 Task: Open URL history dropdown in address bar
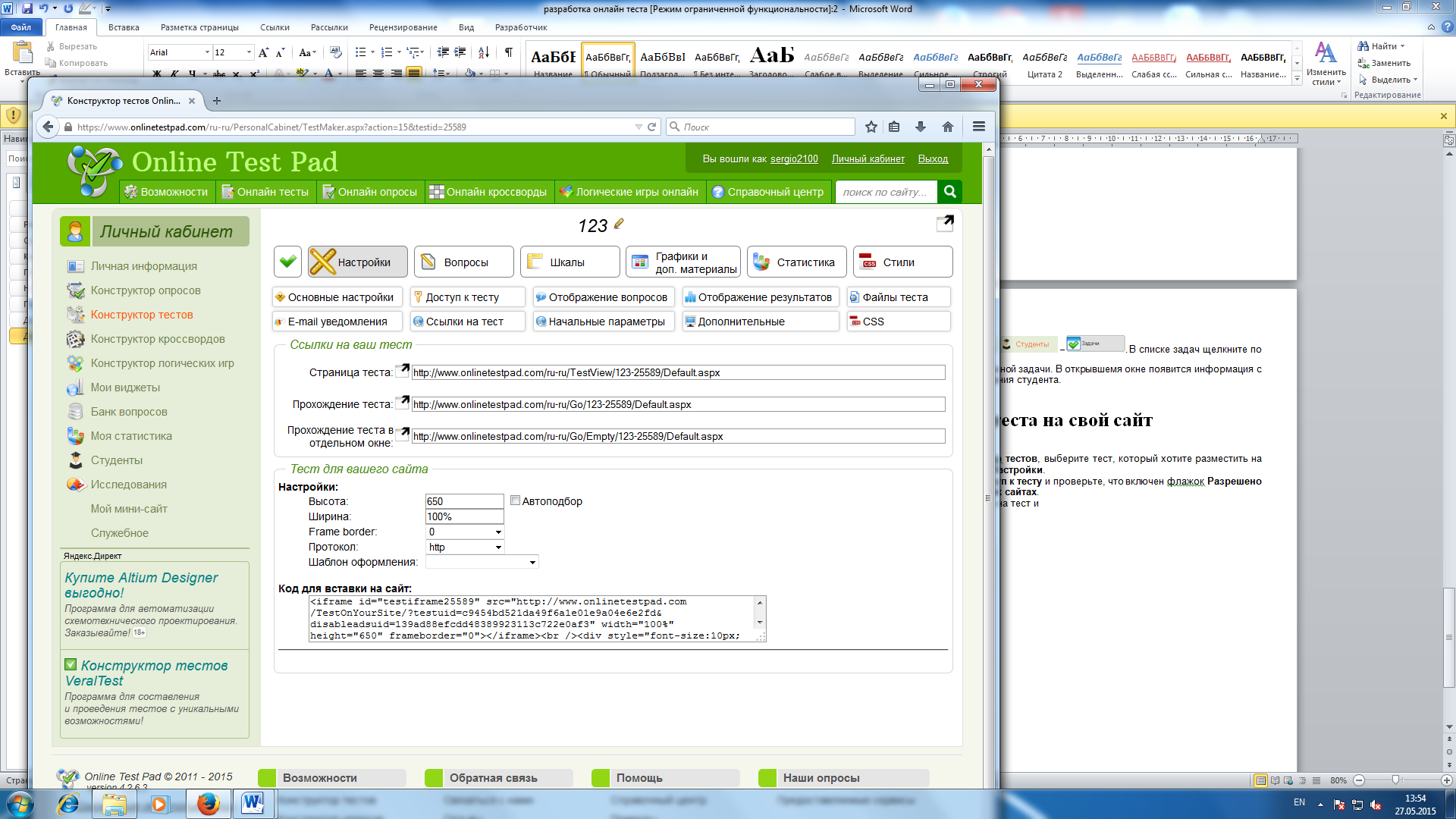pos(639,127)
